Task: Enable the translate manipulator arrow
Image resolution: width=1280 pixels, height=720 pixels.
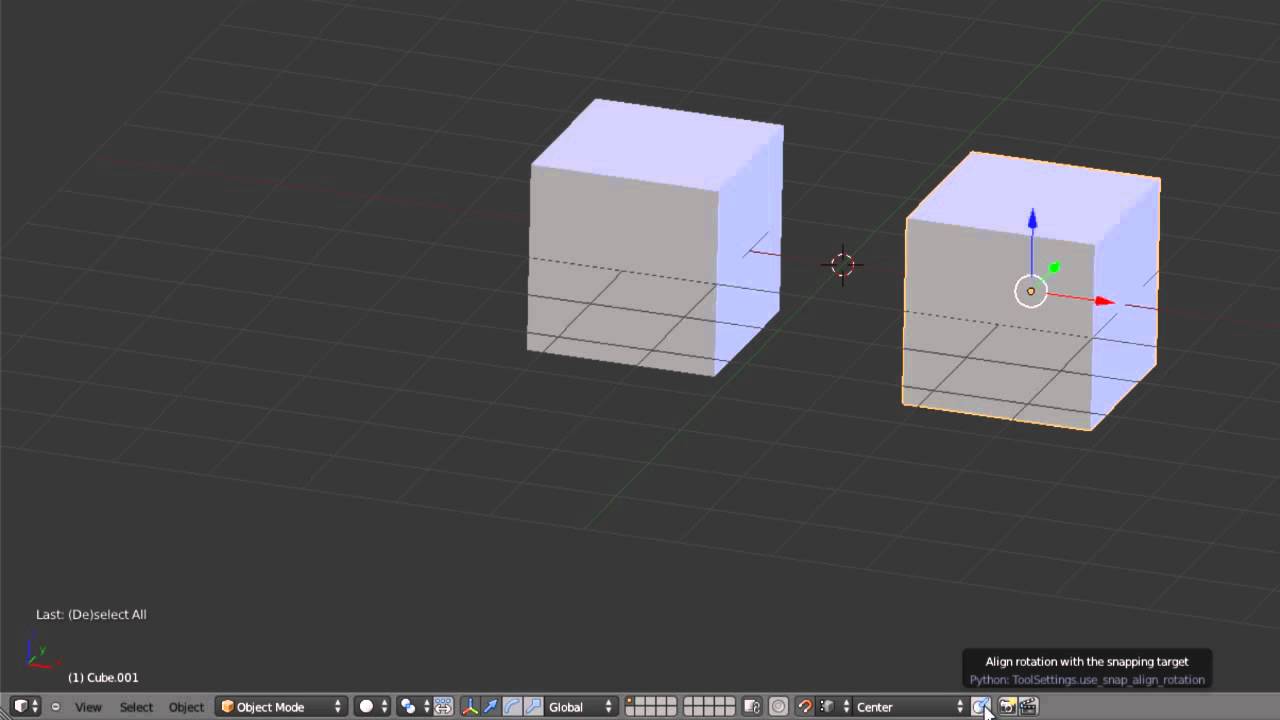Action: coord(491,707)
